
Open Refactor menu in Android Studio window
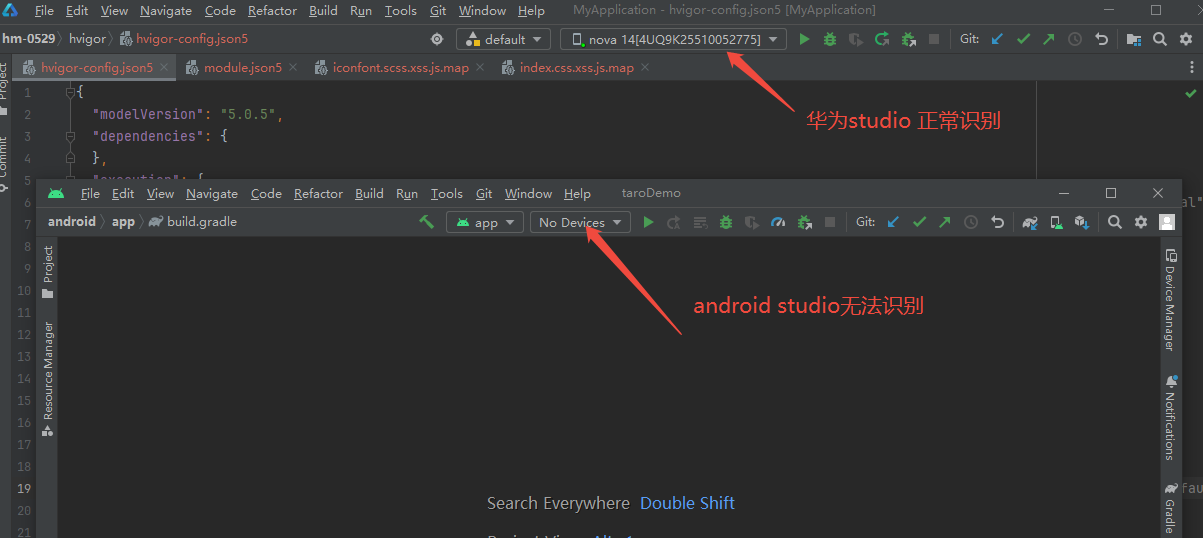[318, 193]
